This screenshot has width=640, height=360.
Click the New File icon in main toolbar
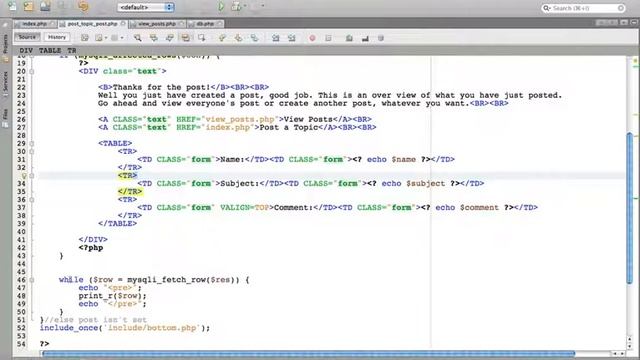pyautogui.click(x=12, y=6)
